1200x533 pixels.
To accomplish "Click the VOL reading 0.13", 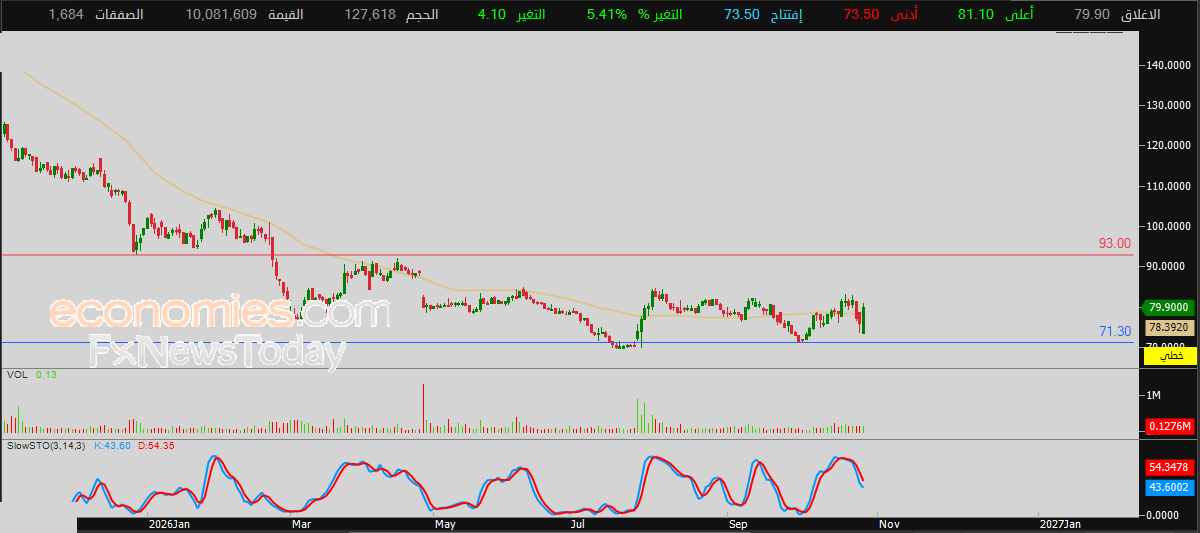I will pyautogui.click(x=45, y=374).
